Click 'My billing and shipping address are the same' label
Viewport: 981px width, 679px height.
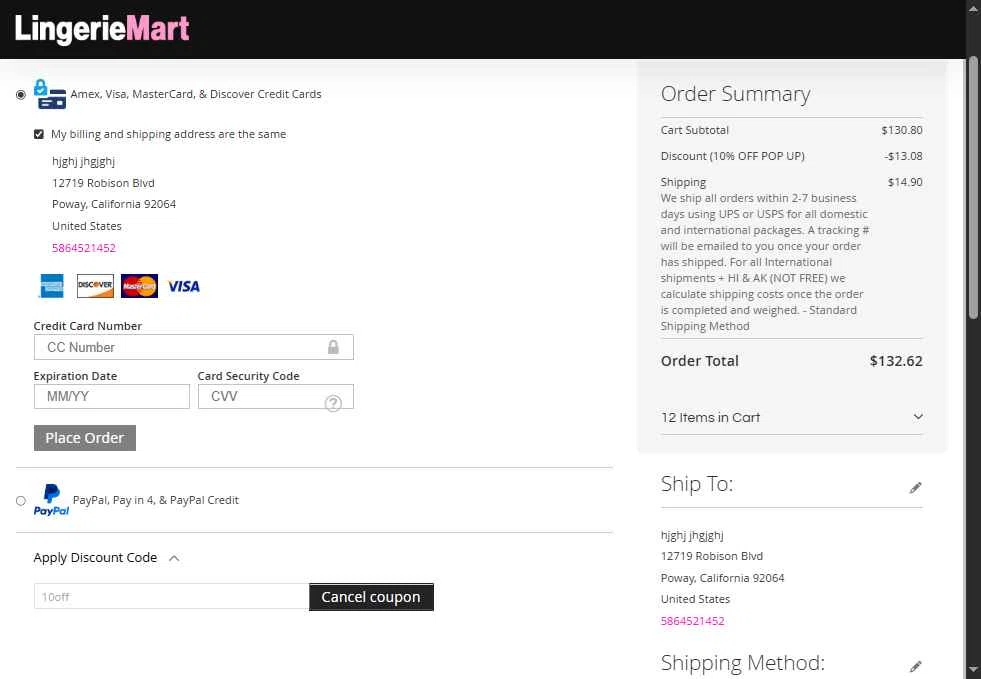point(168,134)
